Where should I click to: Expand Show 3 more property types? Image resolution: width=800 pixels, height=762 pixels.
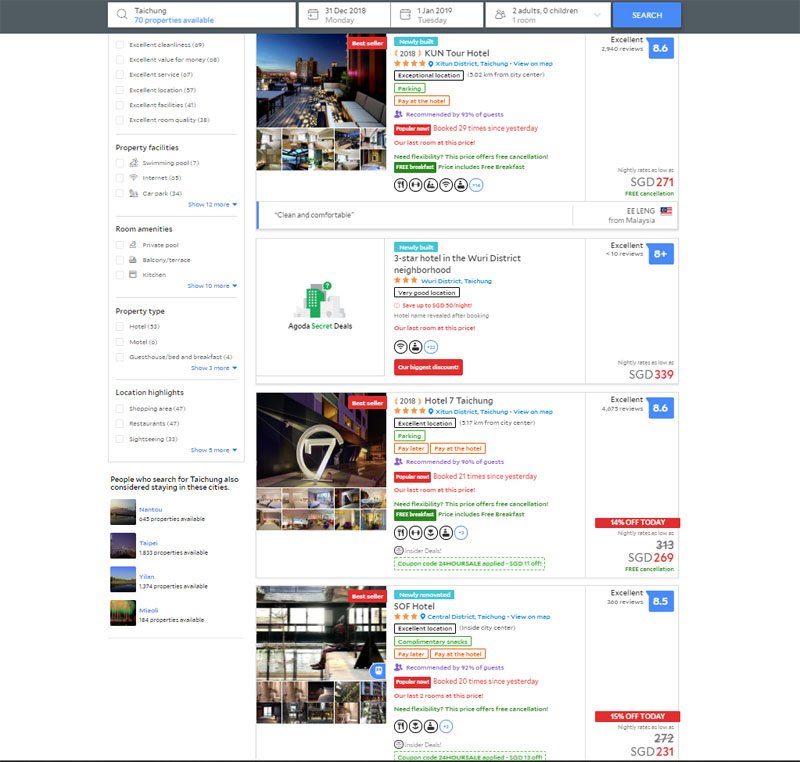(x=214, y=368)
